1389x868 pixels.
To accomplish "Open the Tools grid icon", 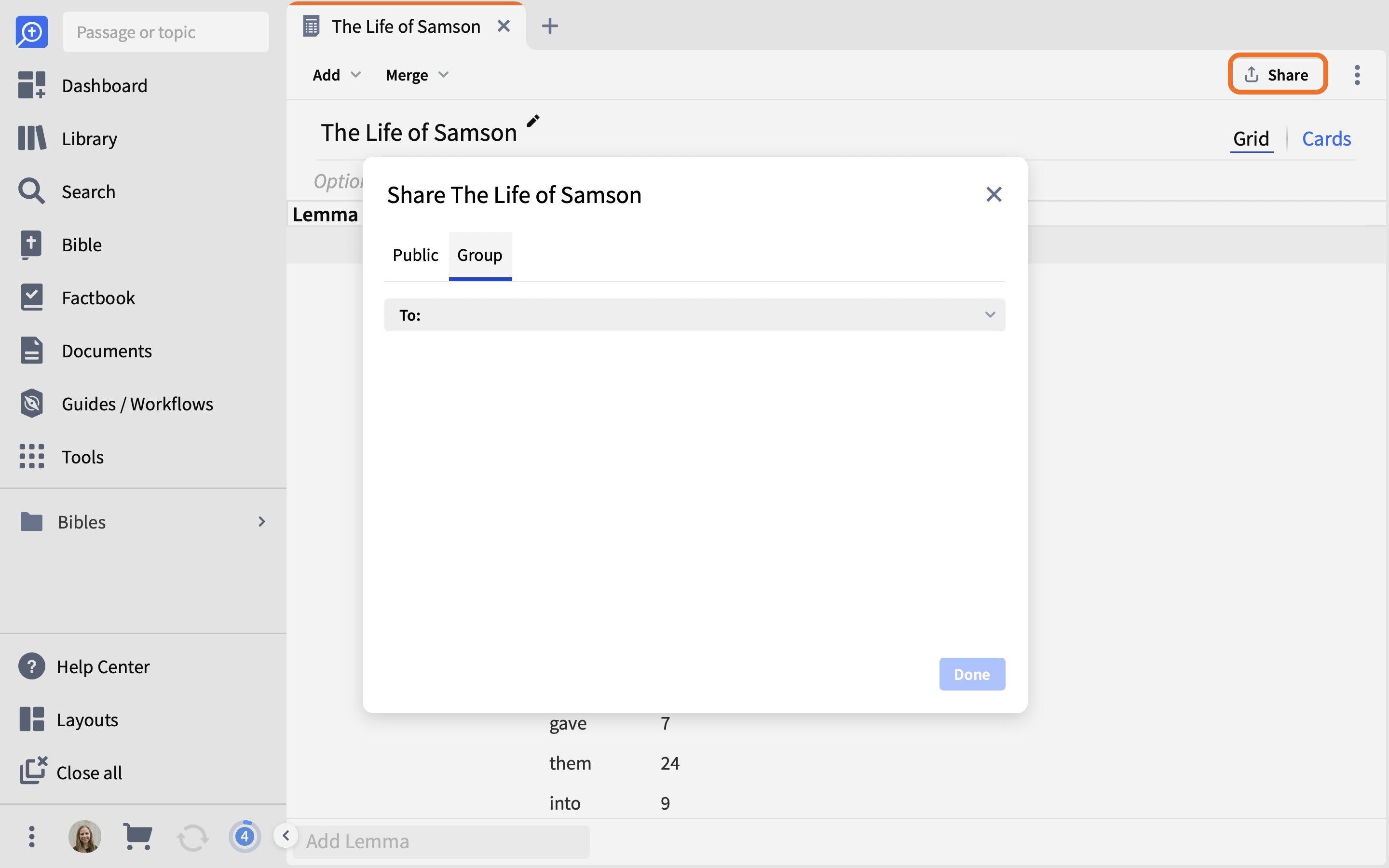I will coord(31,456).
